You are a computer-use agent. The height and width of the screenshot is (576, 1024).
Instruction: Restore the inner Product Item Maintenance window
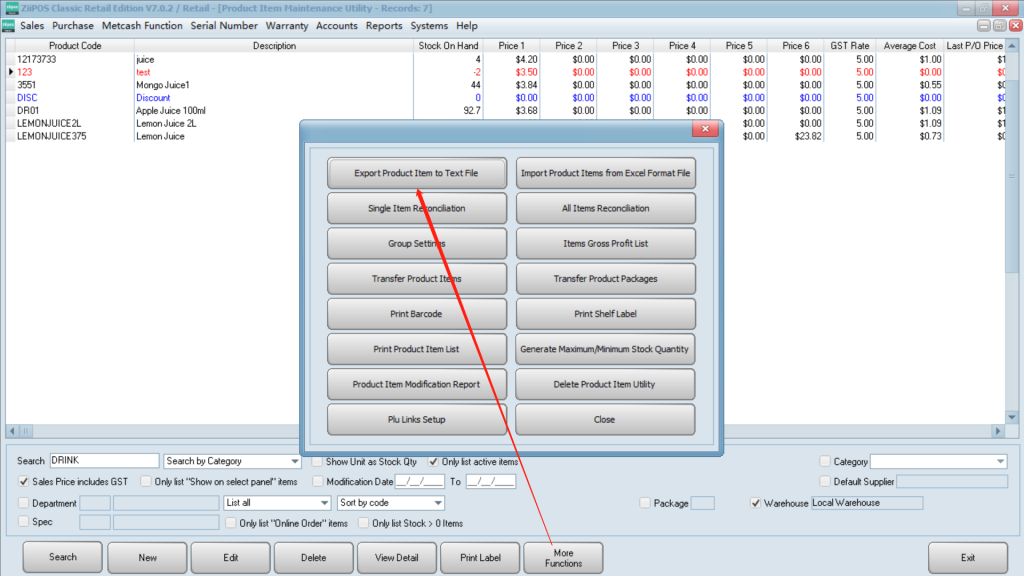point(999,26)
